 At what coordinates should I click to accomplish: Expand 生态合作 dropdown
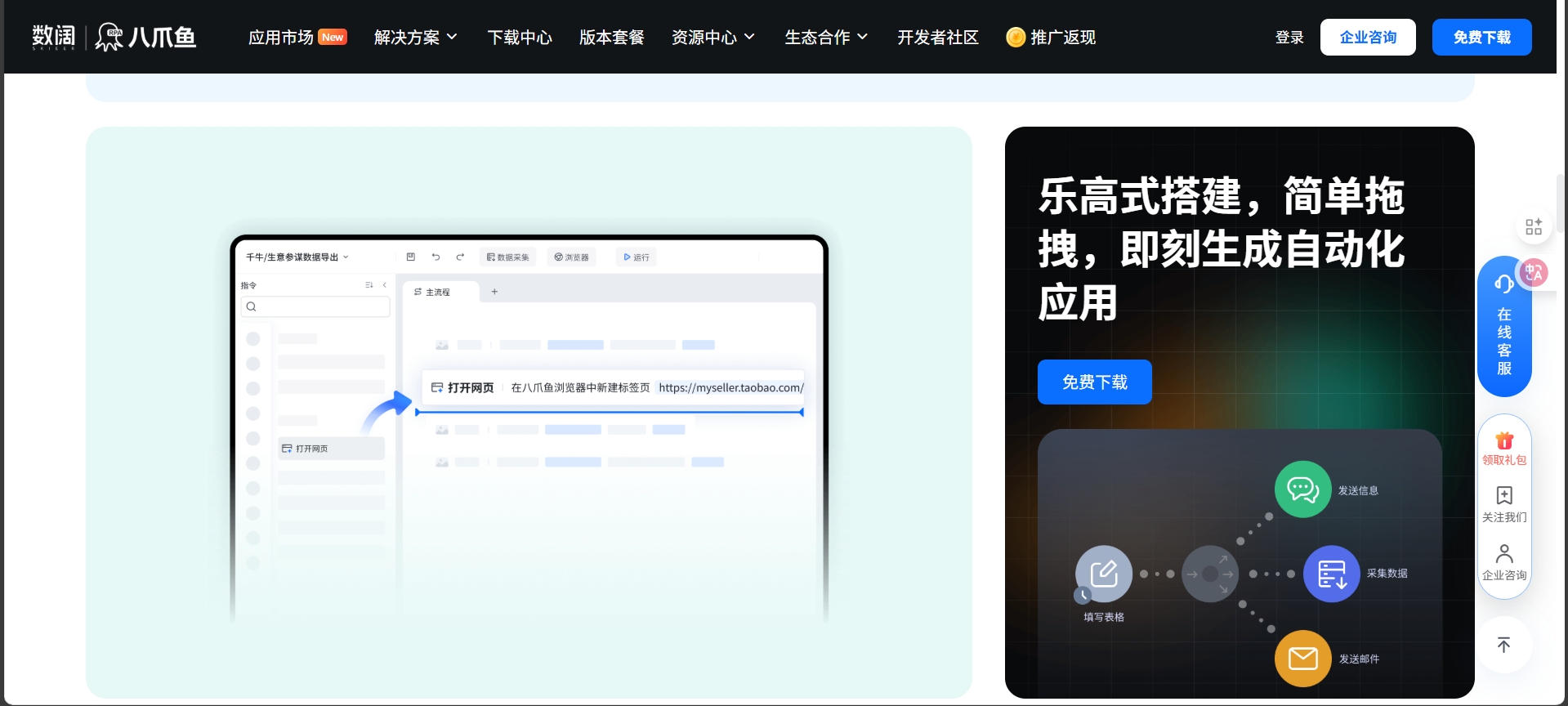(x=826, y=38)
